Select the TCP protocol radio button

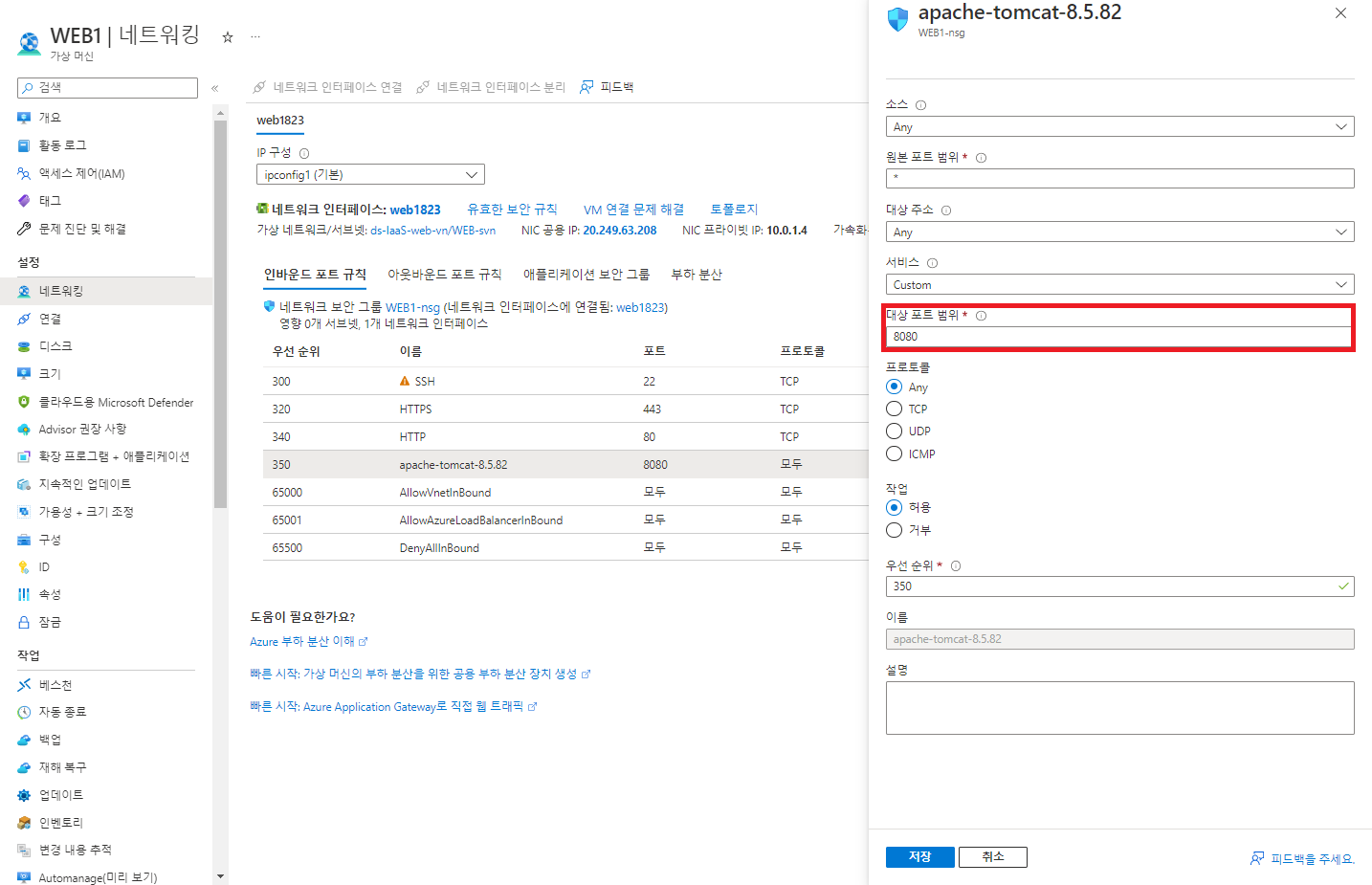(x=895, y=409)
